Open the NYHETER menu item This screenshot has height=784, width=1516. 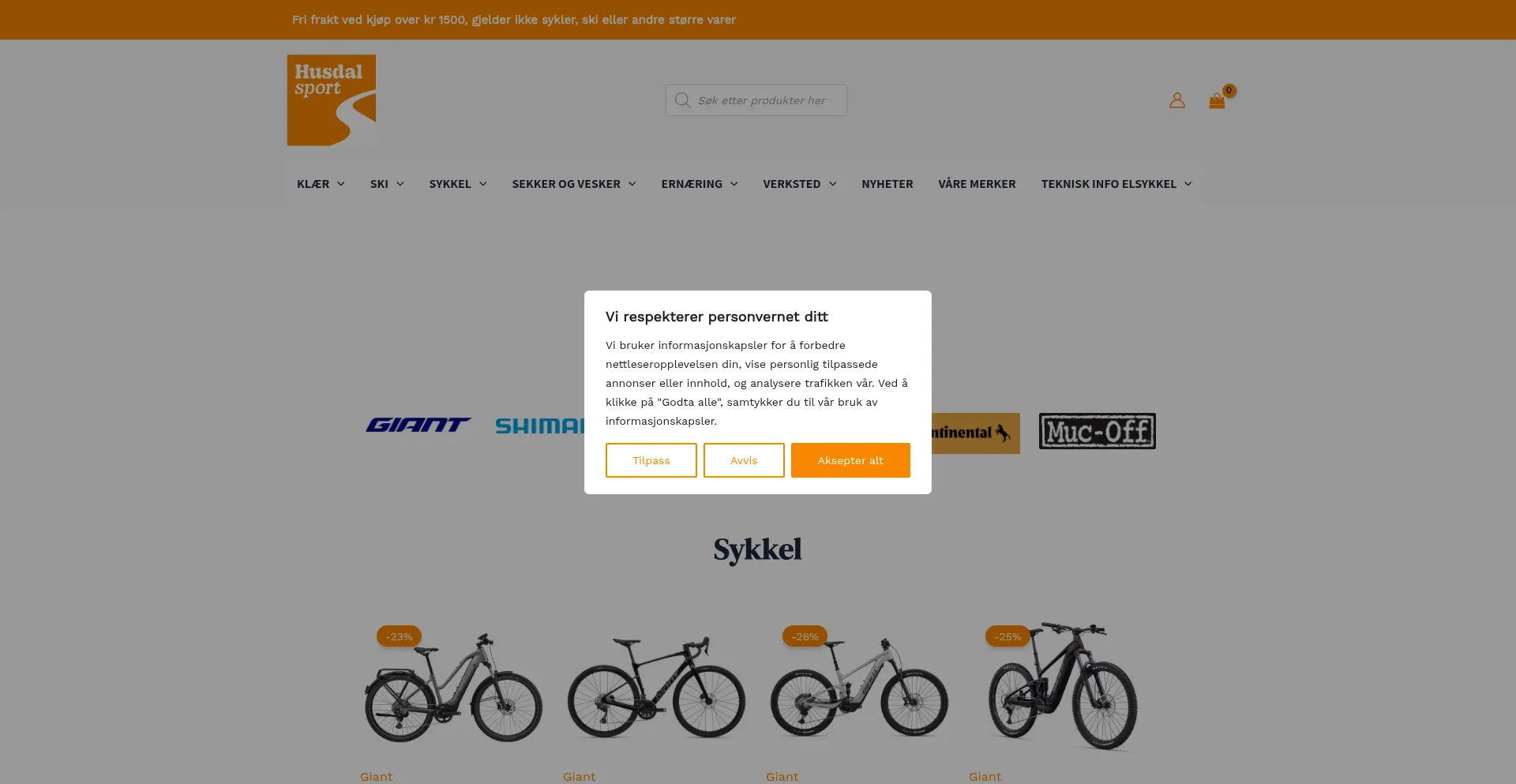[x=887, y=184]
